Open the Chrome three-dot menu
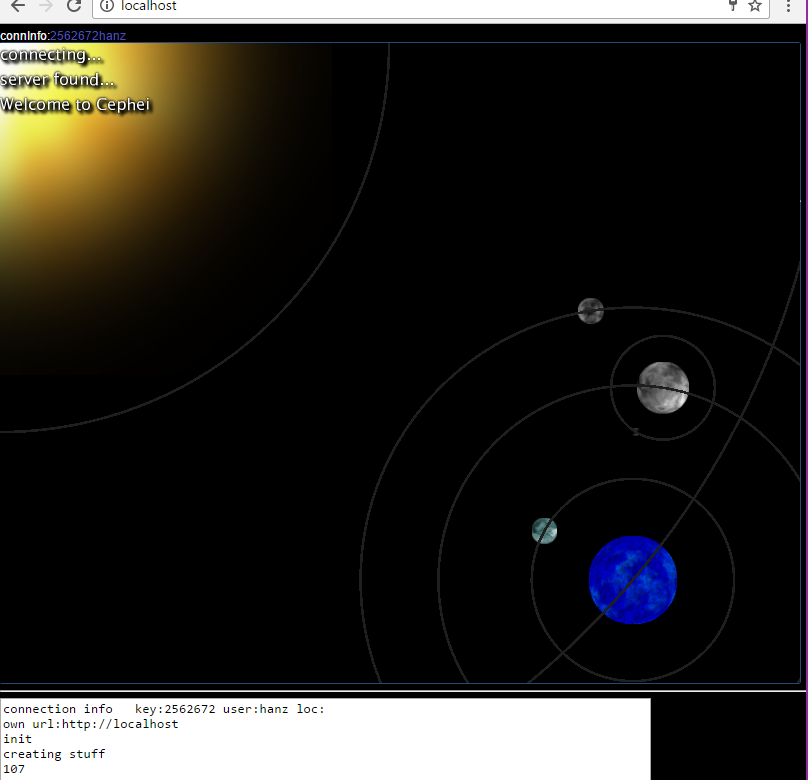 [x=790, y=6]
